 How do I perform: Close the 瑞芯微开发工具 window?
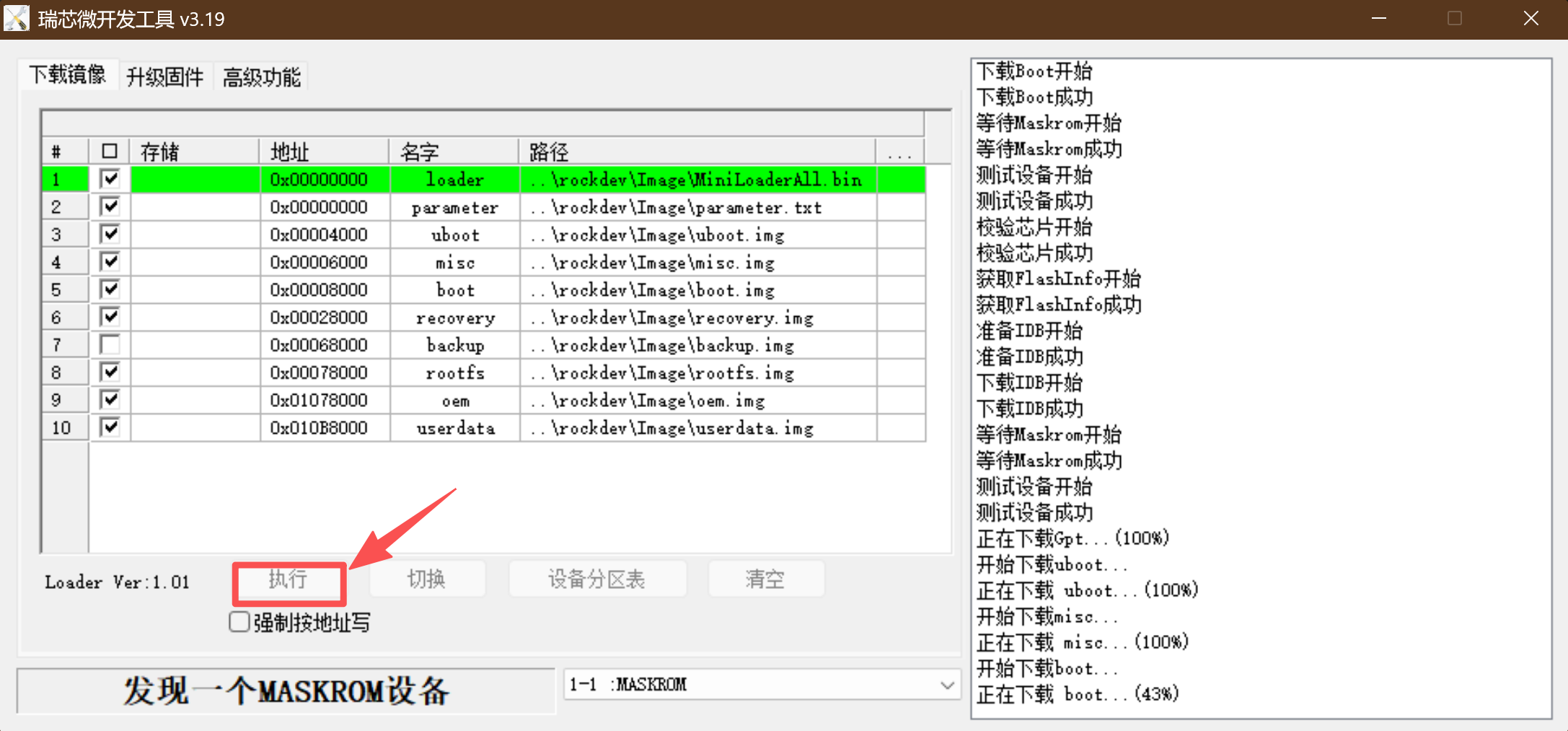[x=1530, y=19]
